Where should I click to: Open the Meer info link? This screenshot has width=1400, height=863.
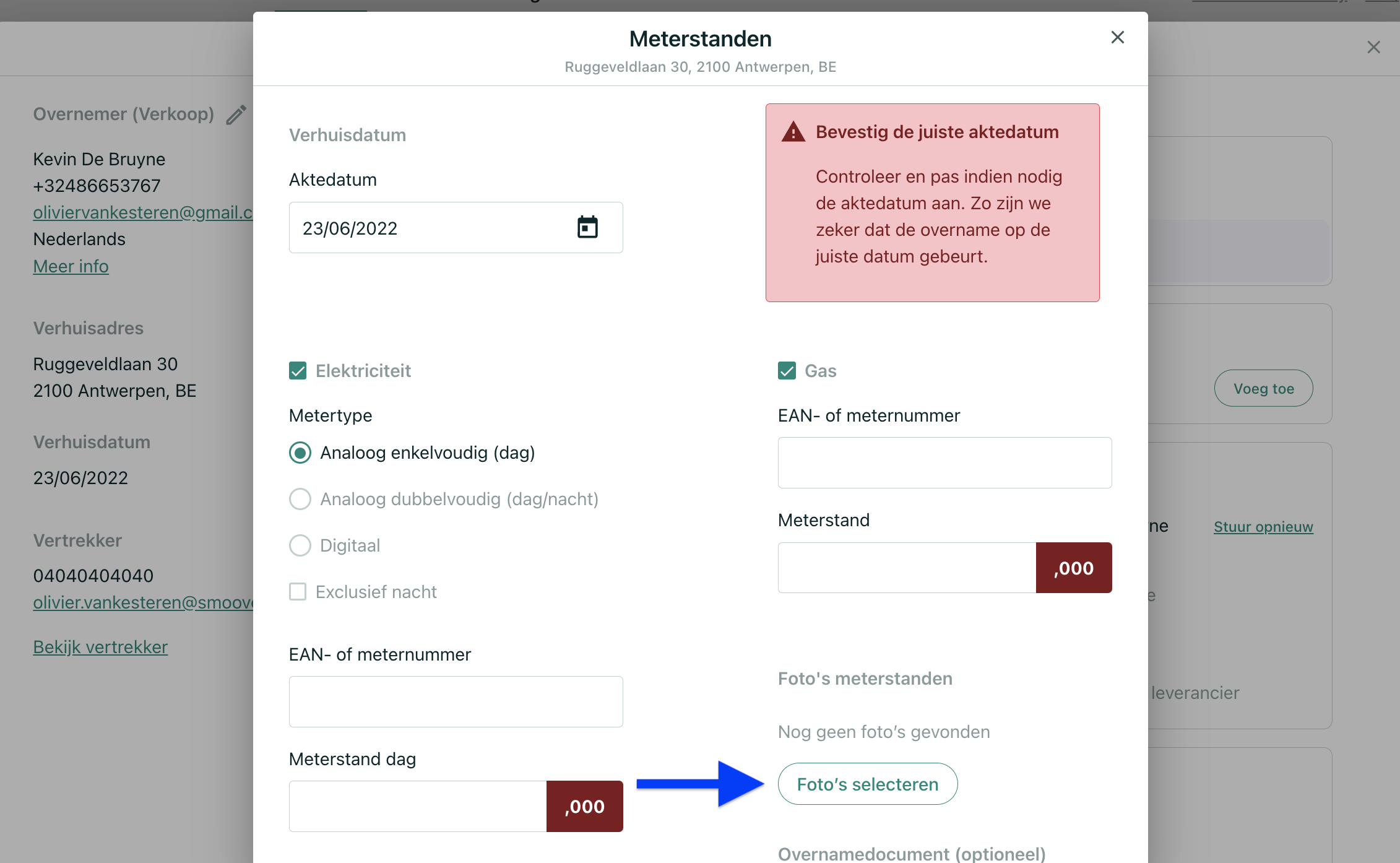click(71, 266)
